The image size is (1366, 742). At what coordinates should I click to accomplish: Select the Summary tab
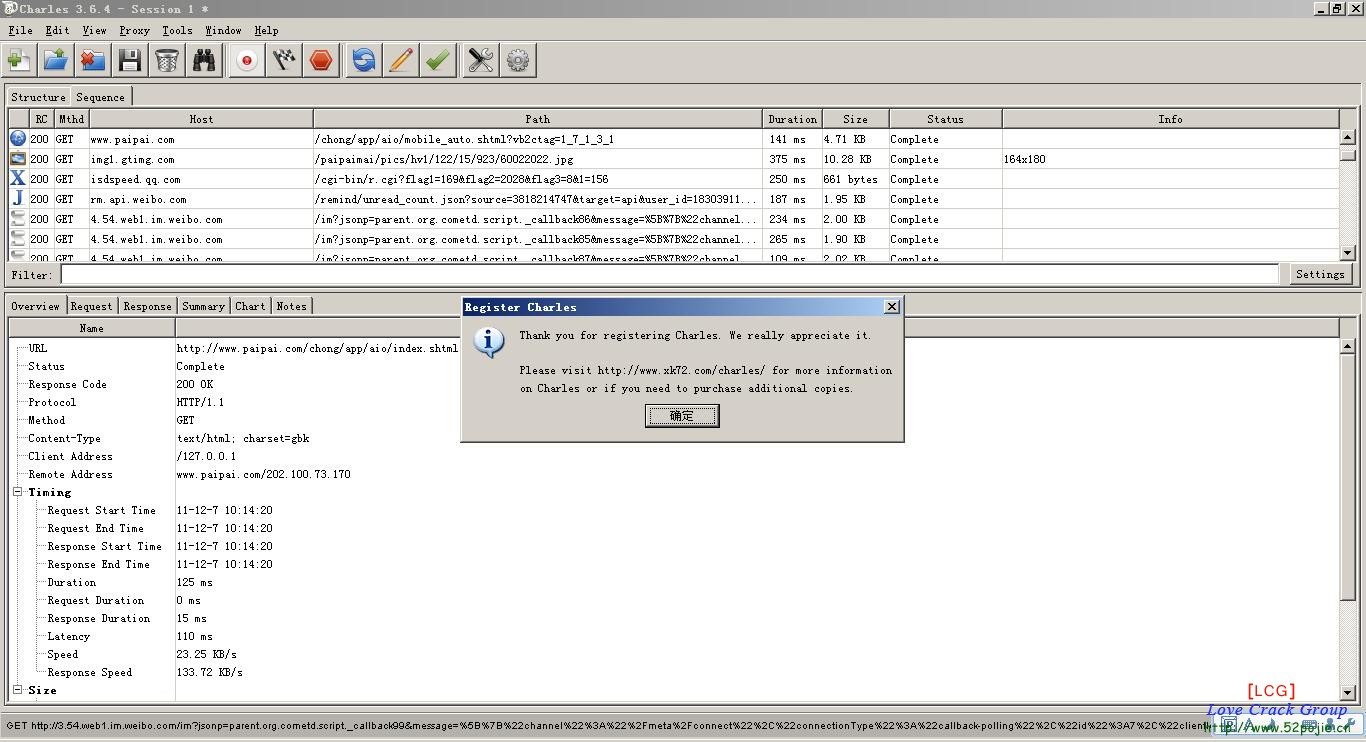tap(204, 306)
